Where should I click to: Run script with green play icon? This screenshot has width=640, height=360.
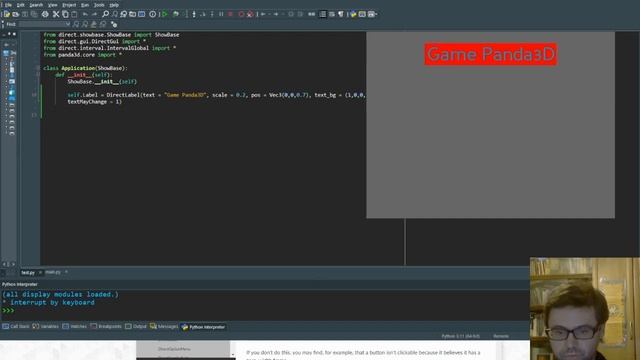(x=165, y=14)
